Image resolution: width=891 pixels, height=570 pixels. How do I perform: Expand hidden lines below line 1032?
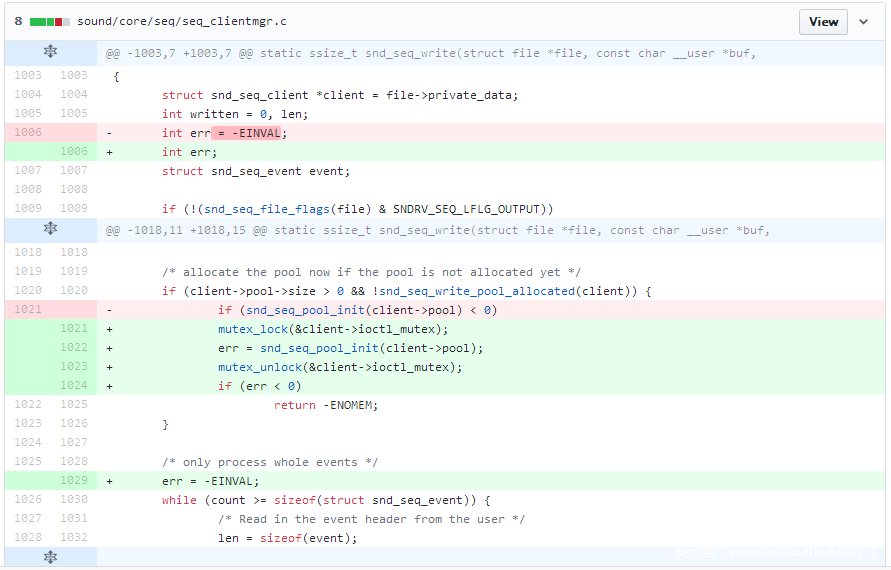click(50, 558)
